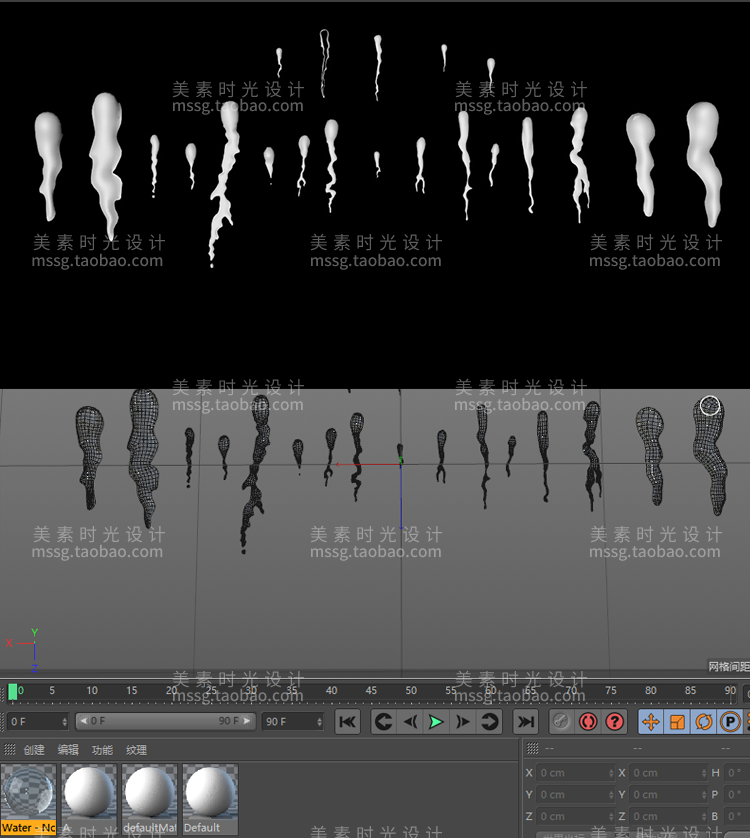This screenshot has width=750, height=838.
Task: Click the rotation H field
Action: 737,773
